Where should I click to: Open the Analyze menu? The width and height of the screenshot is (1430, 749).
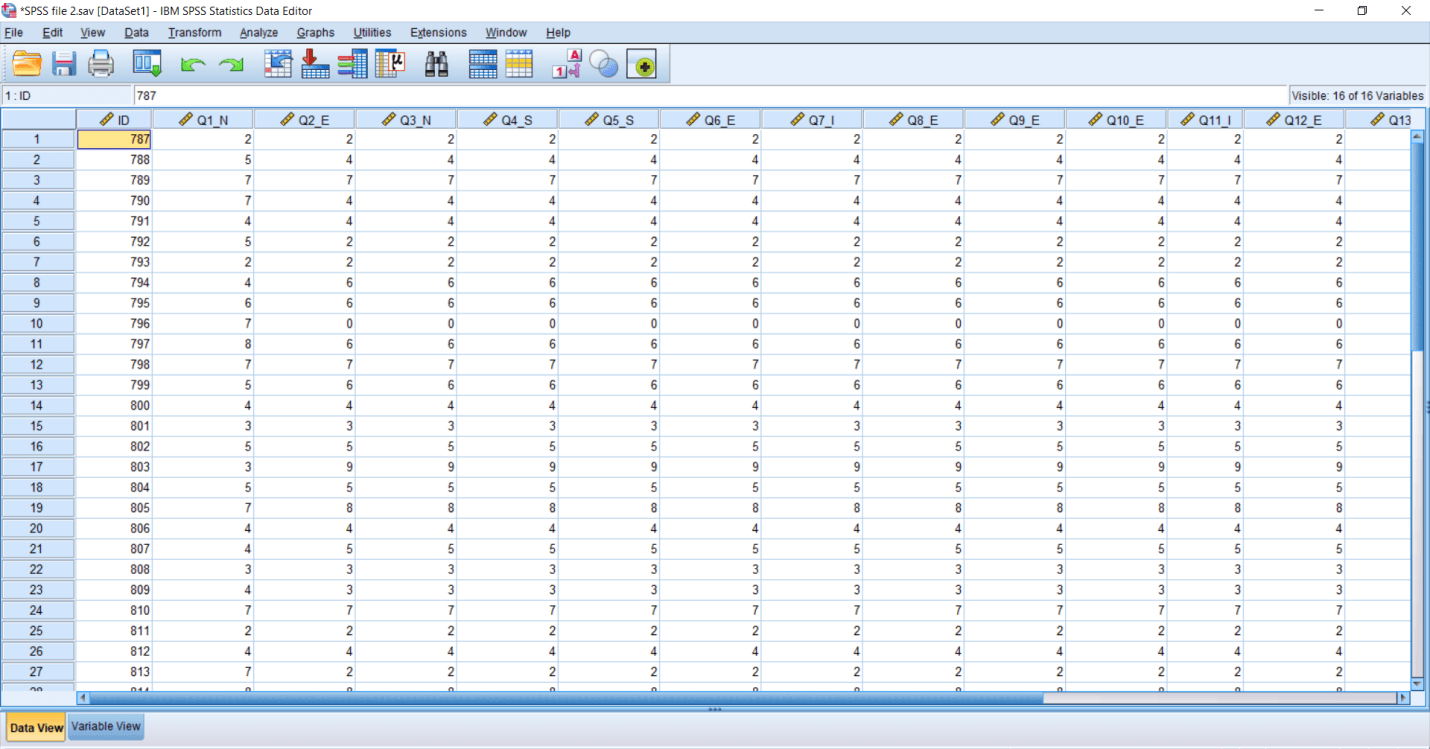click(x=258, y=32)
